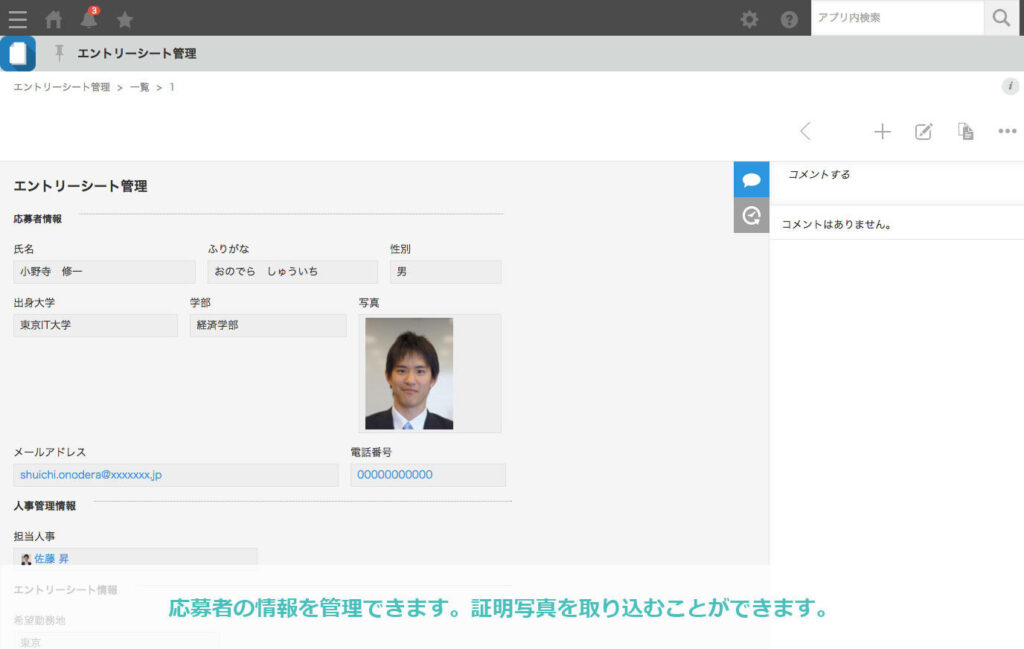The height and width of the screenshot is (649, 1024).
Task: Click the app search input field
Action: pyautogui.click(x=897, y=18)
